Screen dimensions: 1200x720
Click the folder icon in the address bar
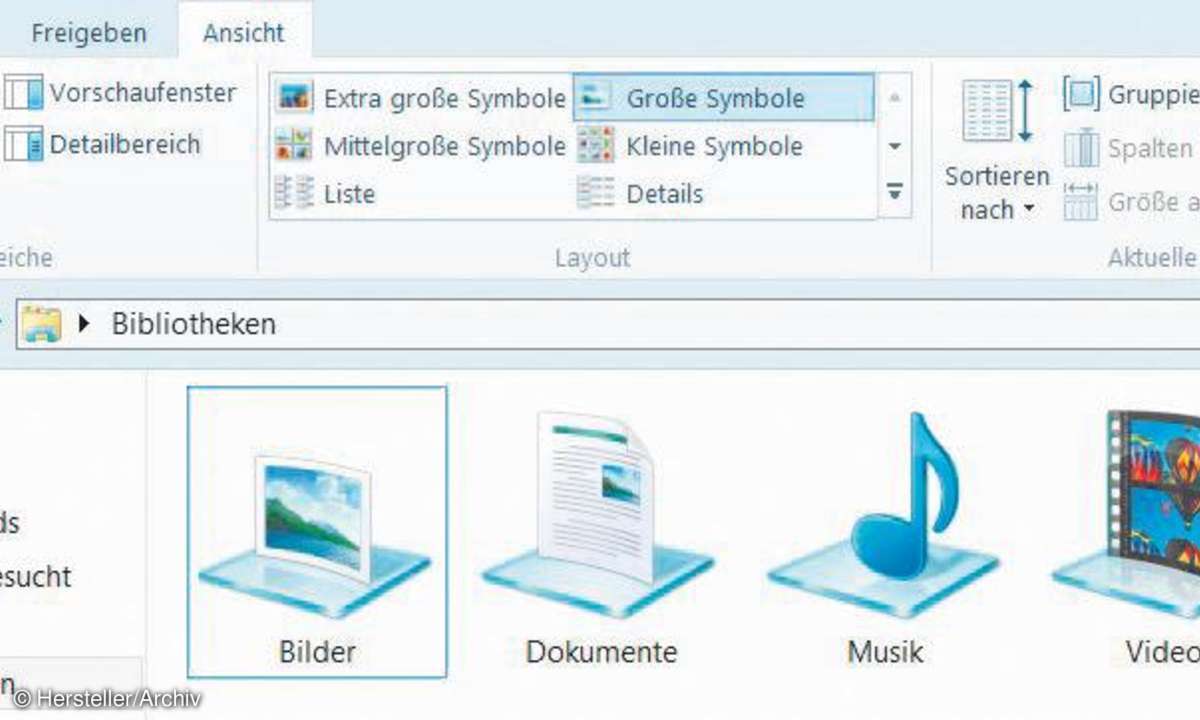pyautogui.click(x=41, y=324)
